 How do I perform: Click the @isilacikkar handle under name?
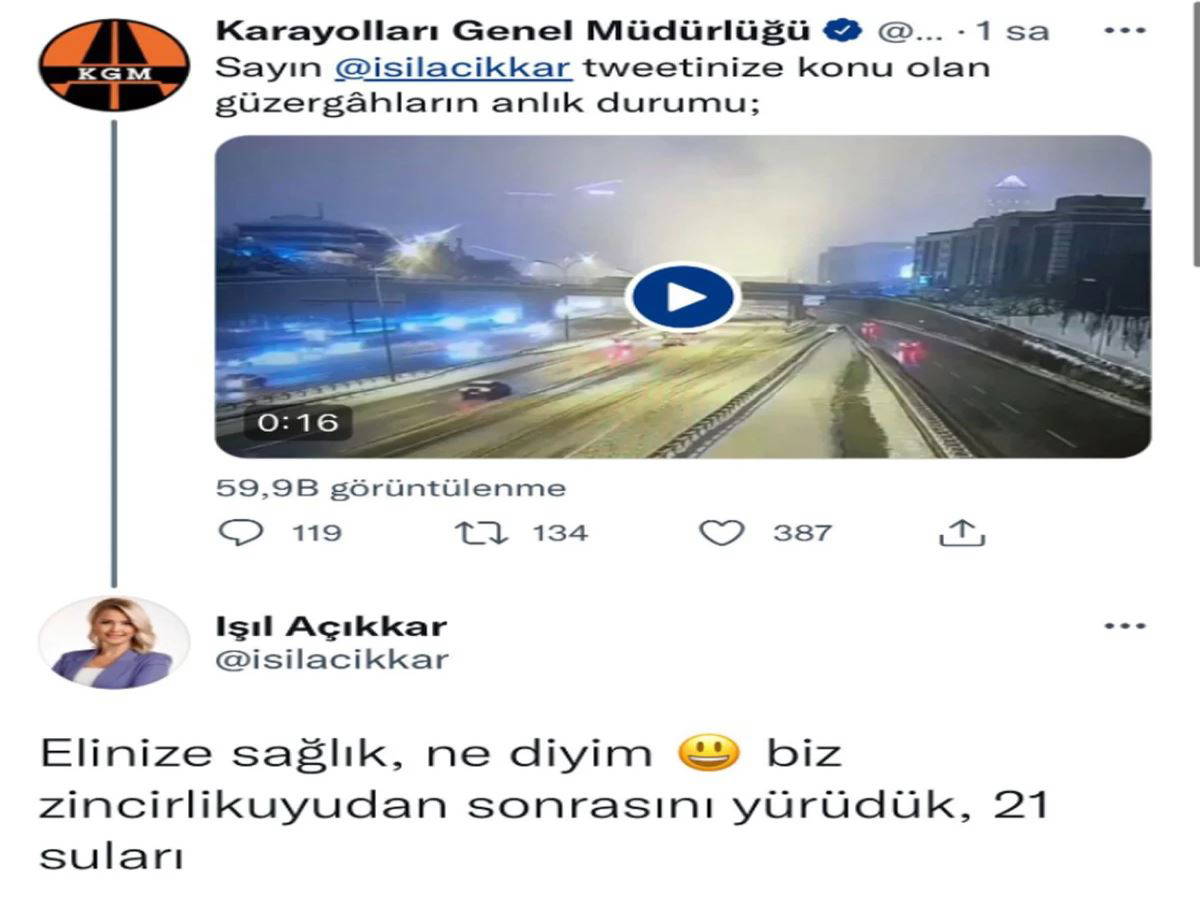click(332, 660)
